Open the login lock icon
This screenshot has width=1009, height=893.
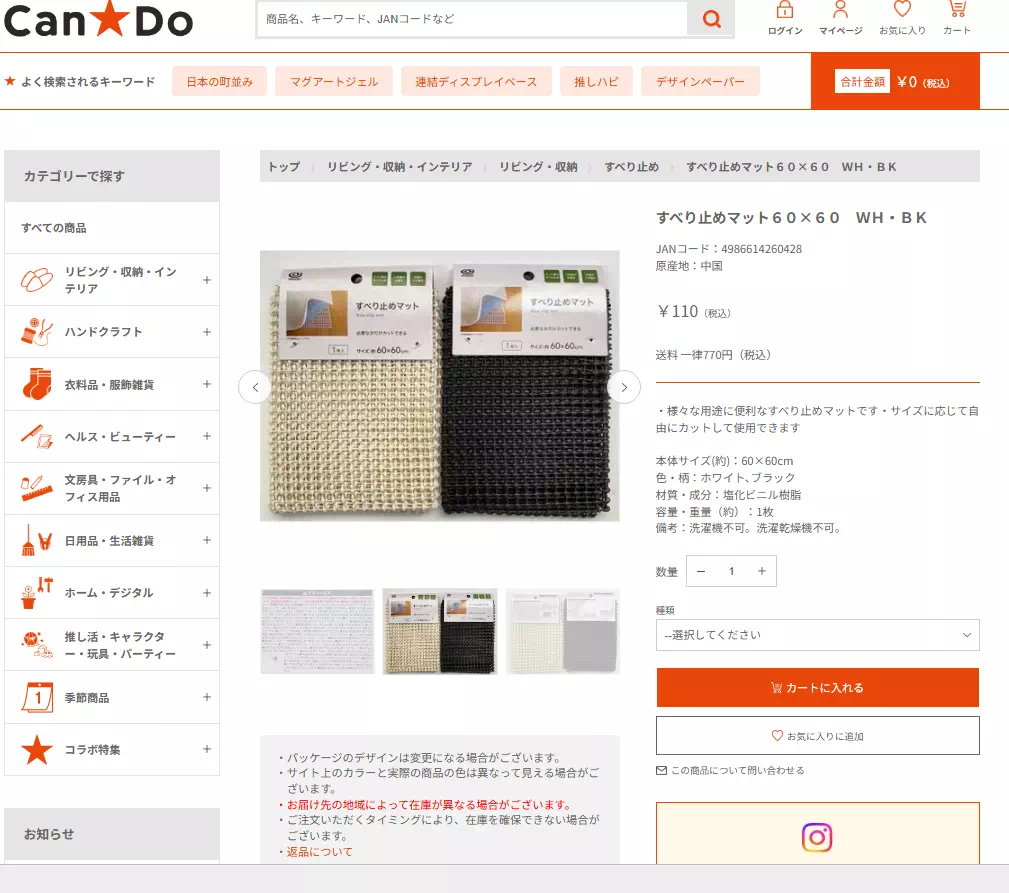coord(785,10)
